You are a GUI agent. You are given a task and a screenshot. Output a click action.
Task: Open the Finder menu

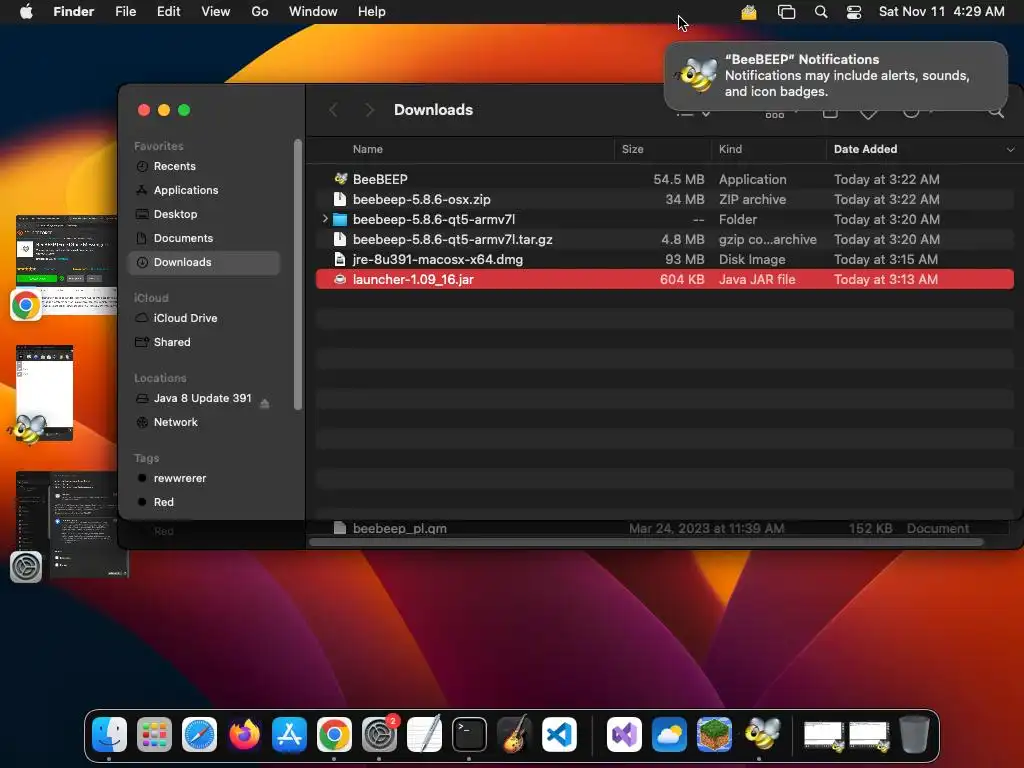pos(74,12)
